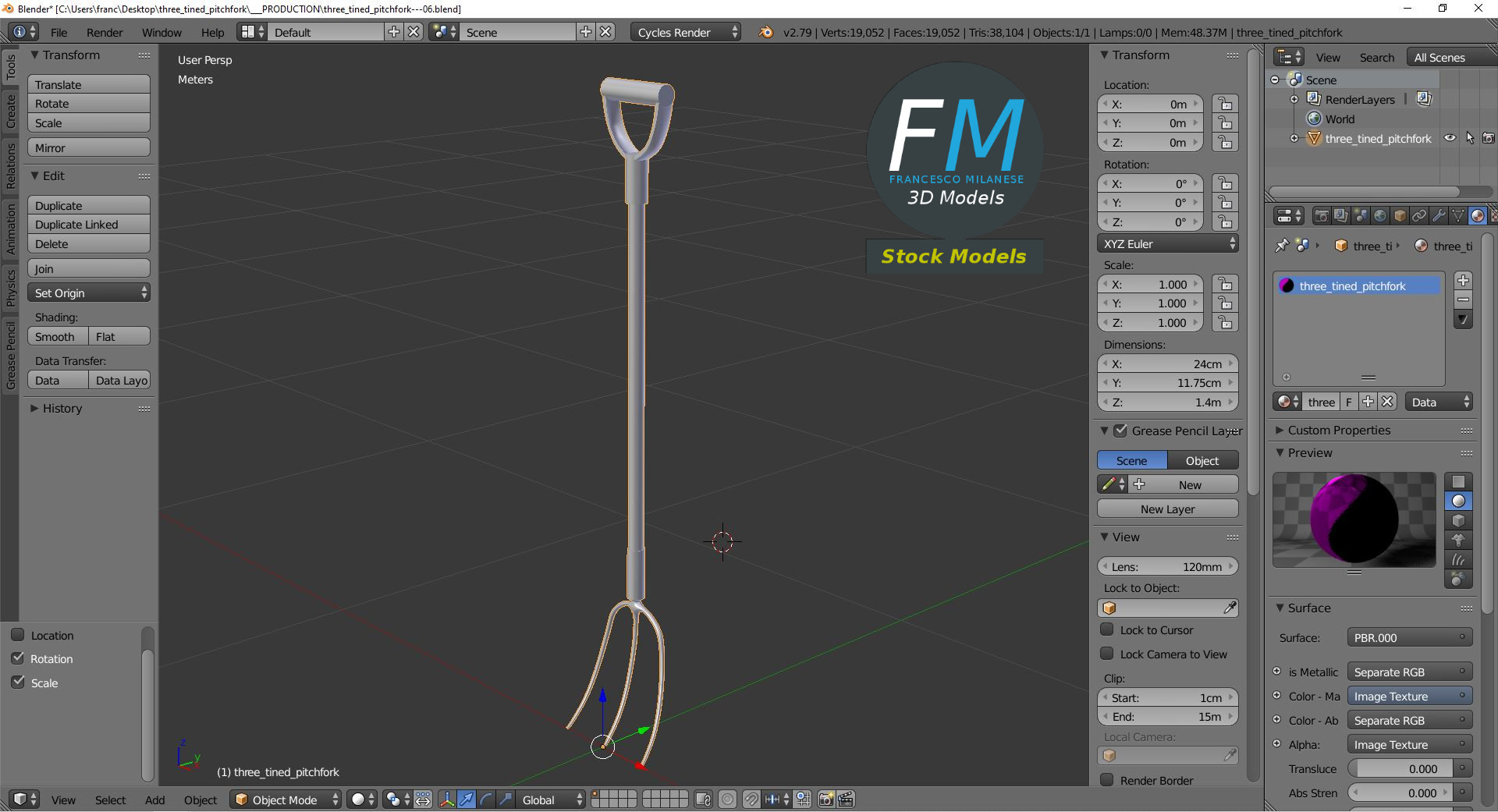Select the translate manipulator arrow icon
Screen dimensions: 1498x812
467,800
